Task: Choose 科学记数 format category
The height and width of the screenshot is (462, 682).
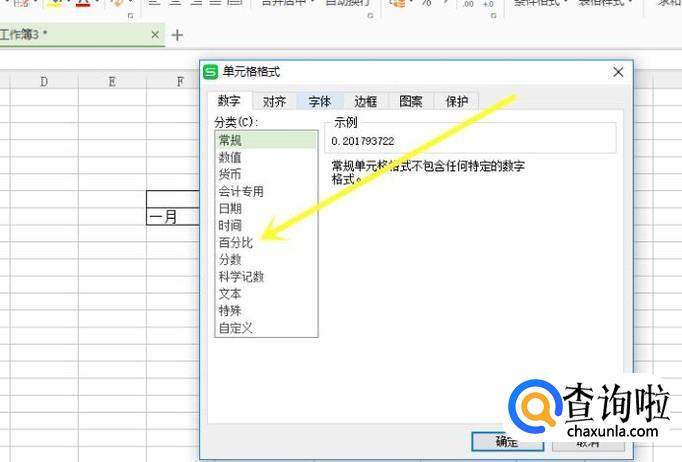Action: (241, 277)
